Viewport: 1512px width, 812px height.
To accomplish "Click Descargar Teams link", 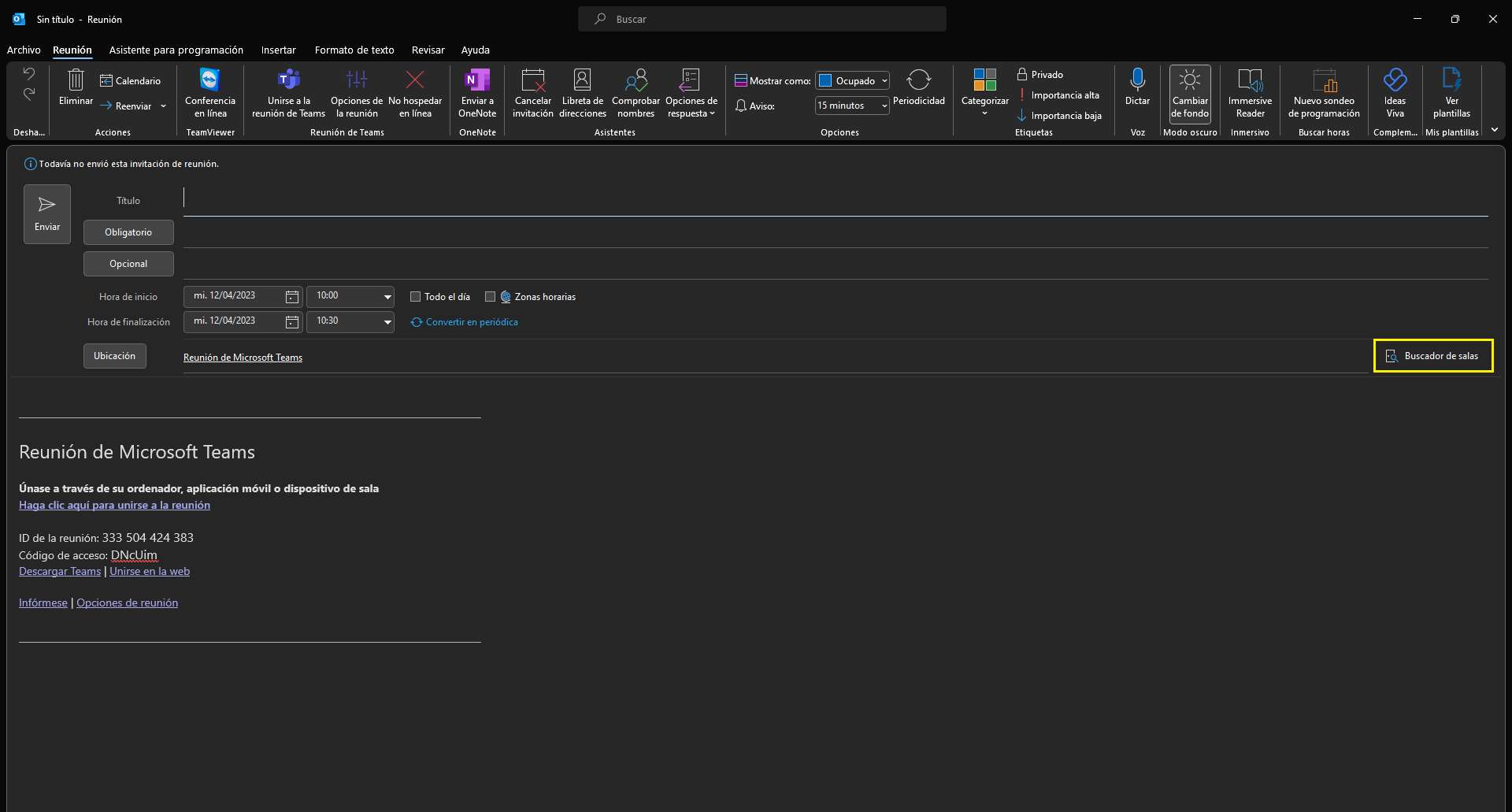I will pos(60,572).
